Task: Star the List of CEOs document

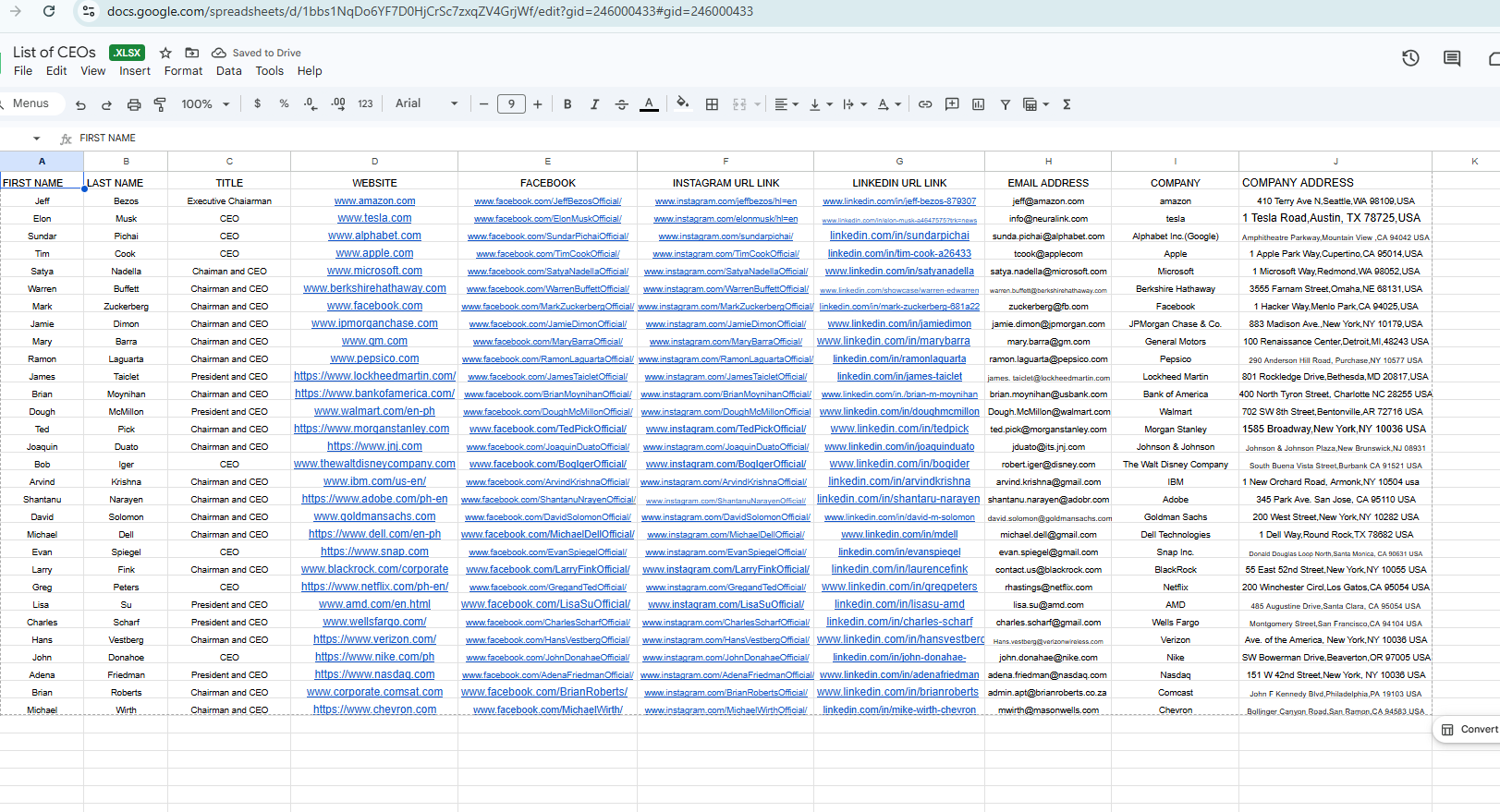Action: 165,53
